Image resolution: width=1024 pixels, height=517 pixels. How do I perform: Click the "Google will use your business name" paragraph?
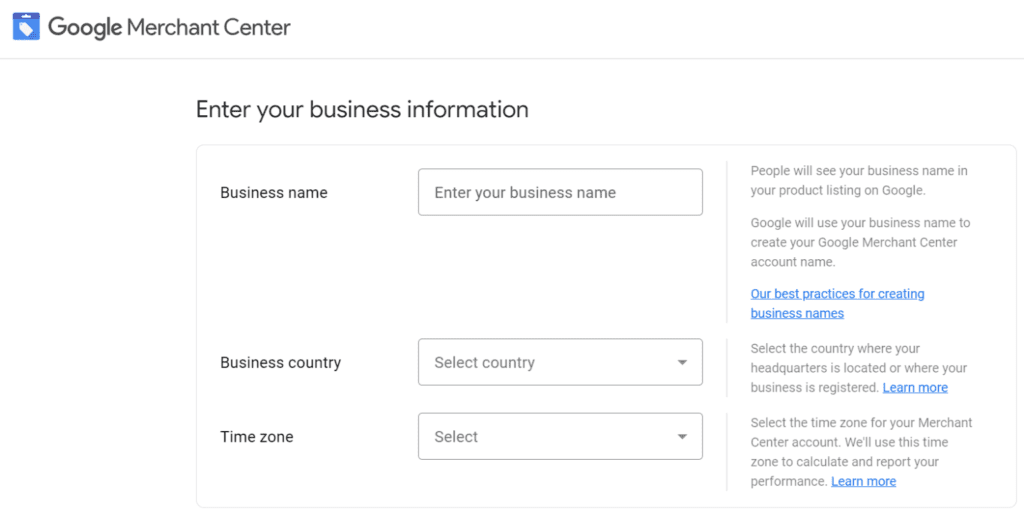(860, 242)
